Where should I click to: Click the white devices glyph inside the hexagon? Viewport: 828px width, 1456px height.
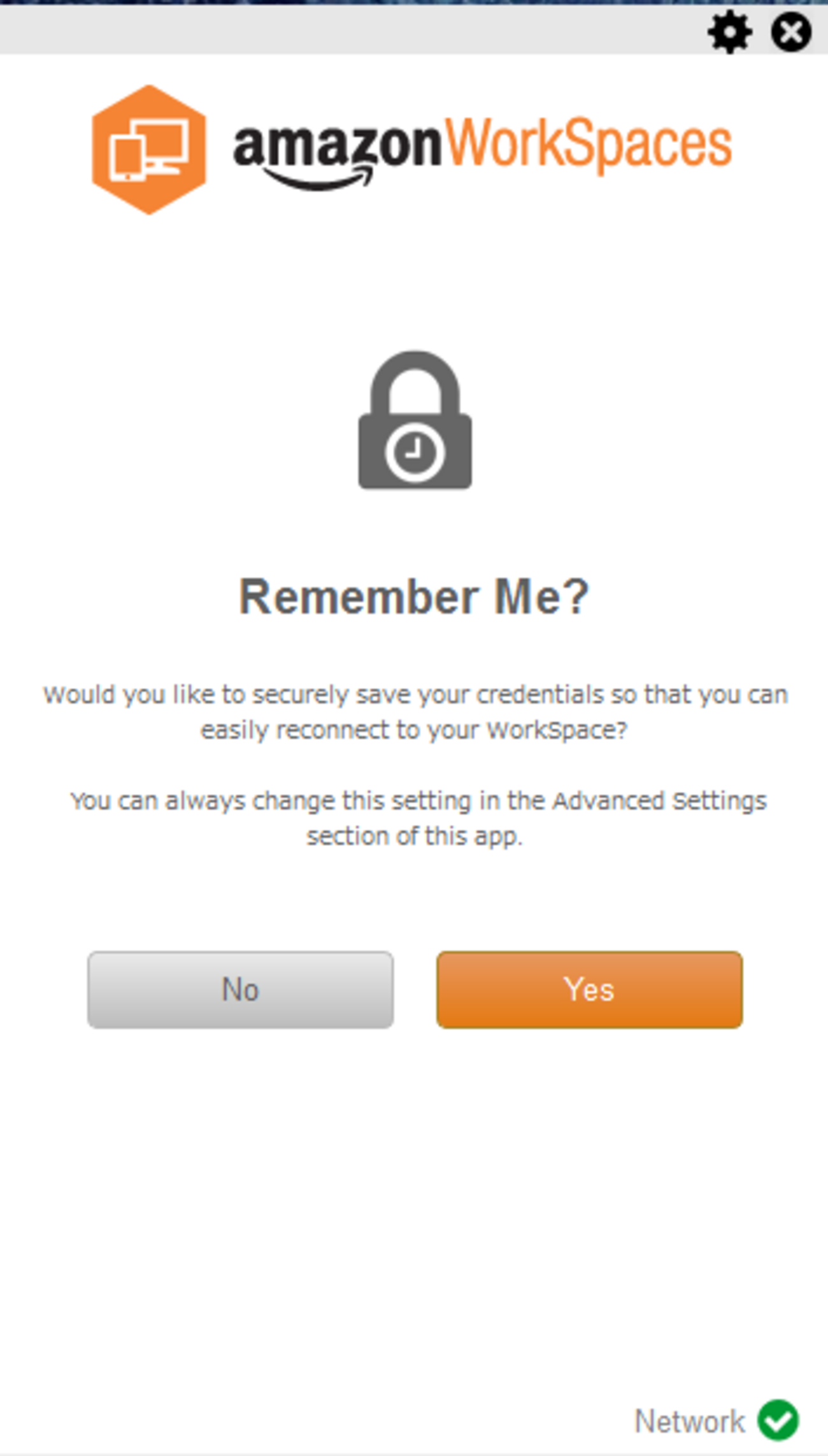(149, 151)
